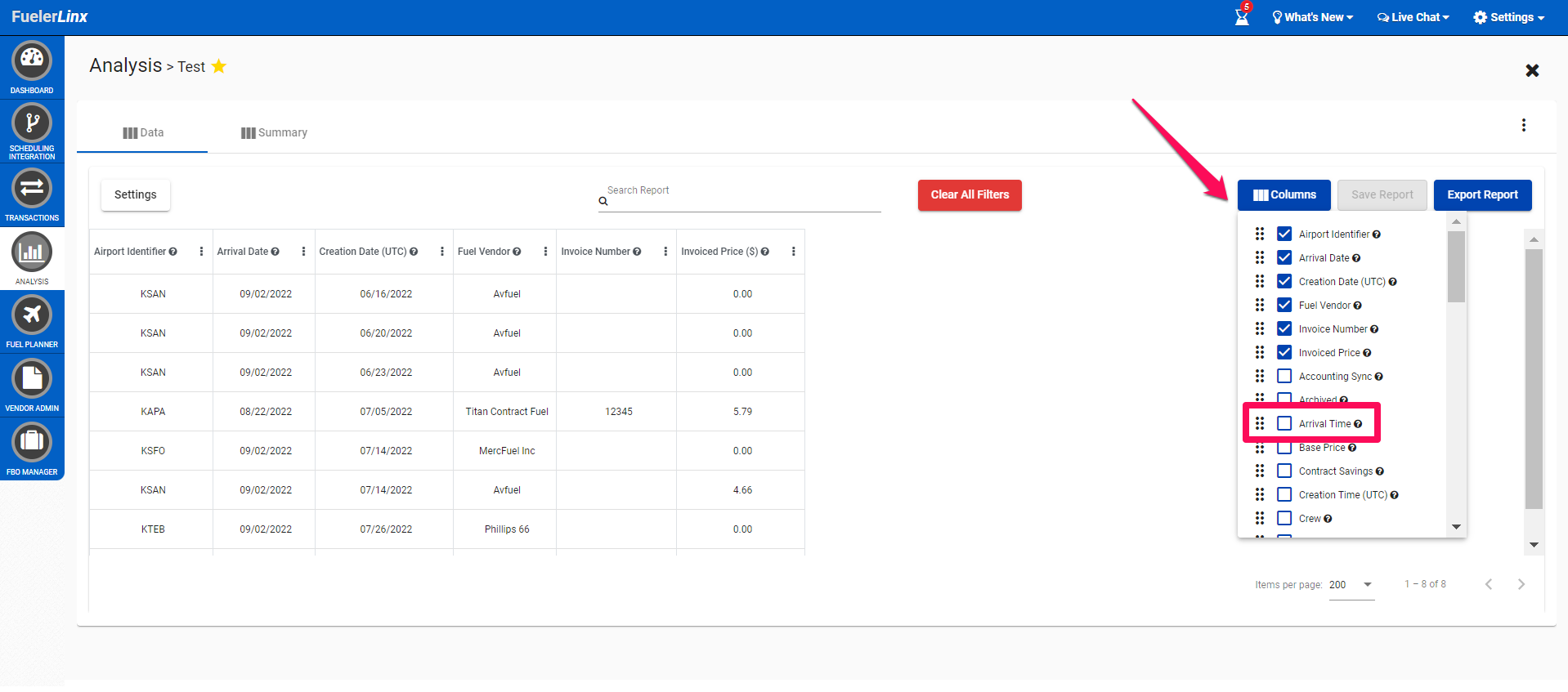The height and width of the screenshot is (692, 1568).
Task: Click help icon beside Fuel Vendor header
Action: [x=517, y=252]
